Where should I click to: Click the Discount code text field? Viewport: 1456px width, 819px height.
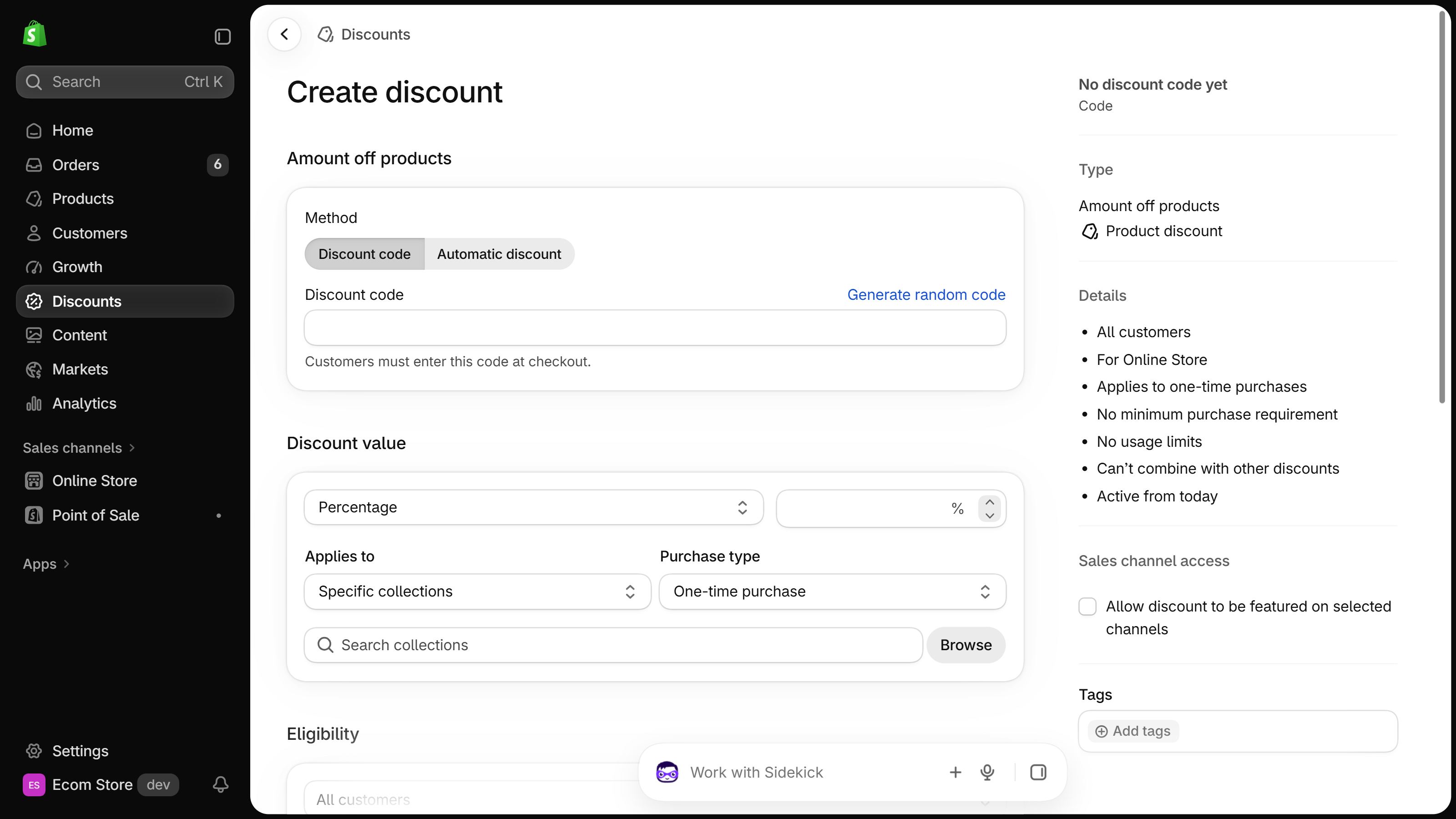pos(655,328)
